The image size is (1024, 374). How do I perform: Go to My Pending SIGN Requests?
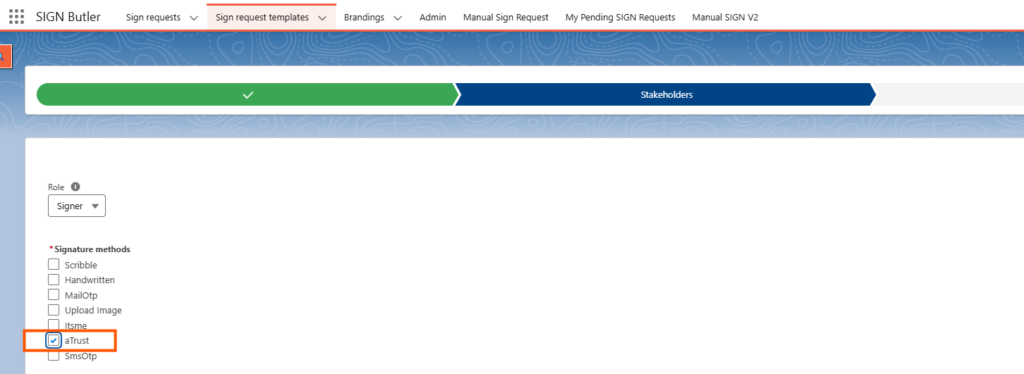pos(620,18)
